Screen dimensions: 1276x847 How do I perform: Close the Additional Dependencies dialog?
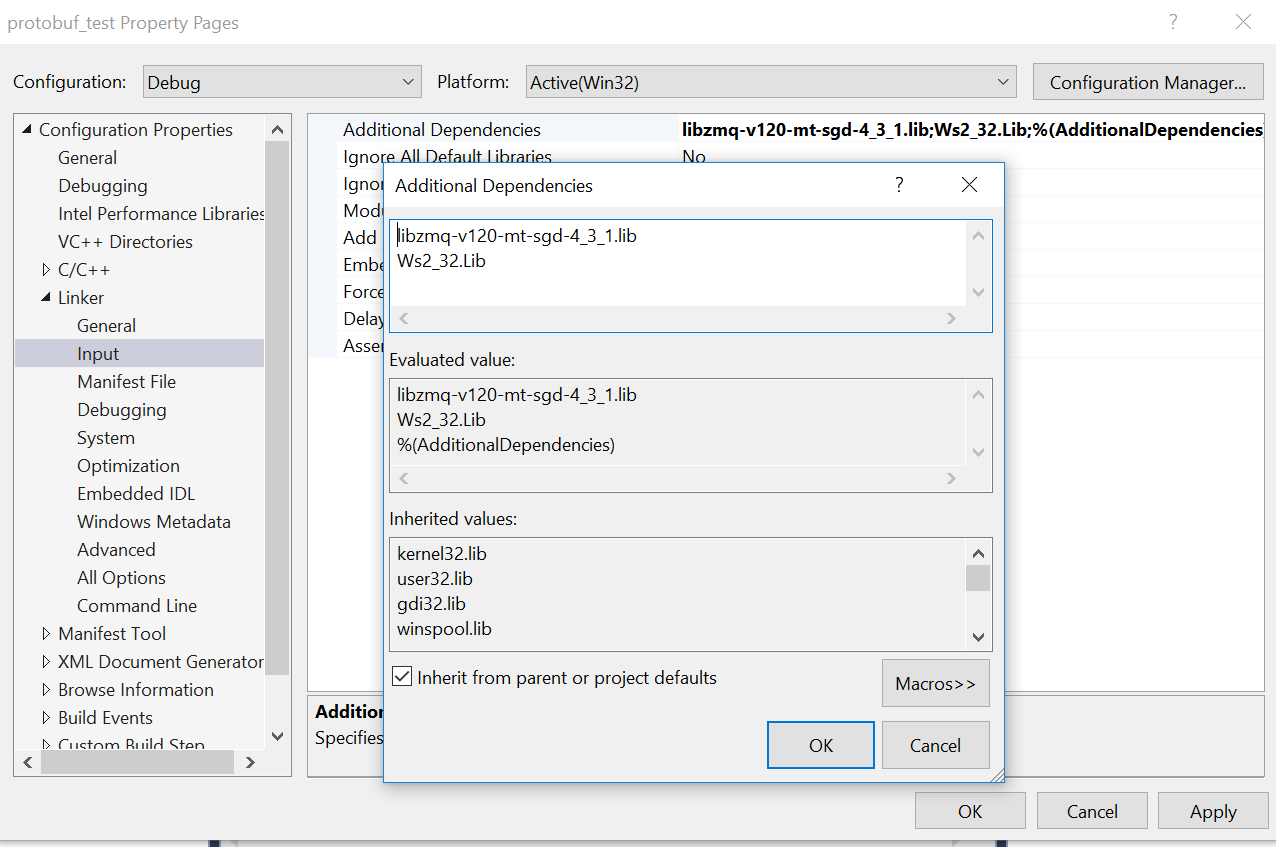point(968,185)
